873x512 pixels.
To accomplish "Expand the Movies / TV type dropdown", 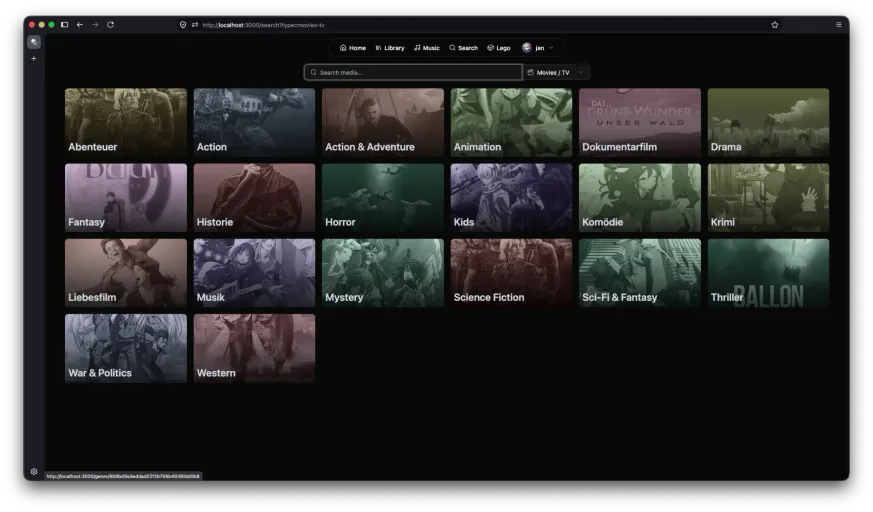I will (556, 72).
